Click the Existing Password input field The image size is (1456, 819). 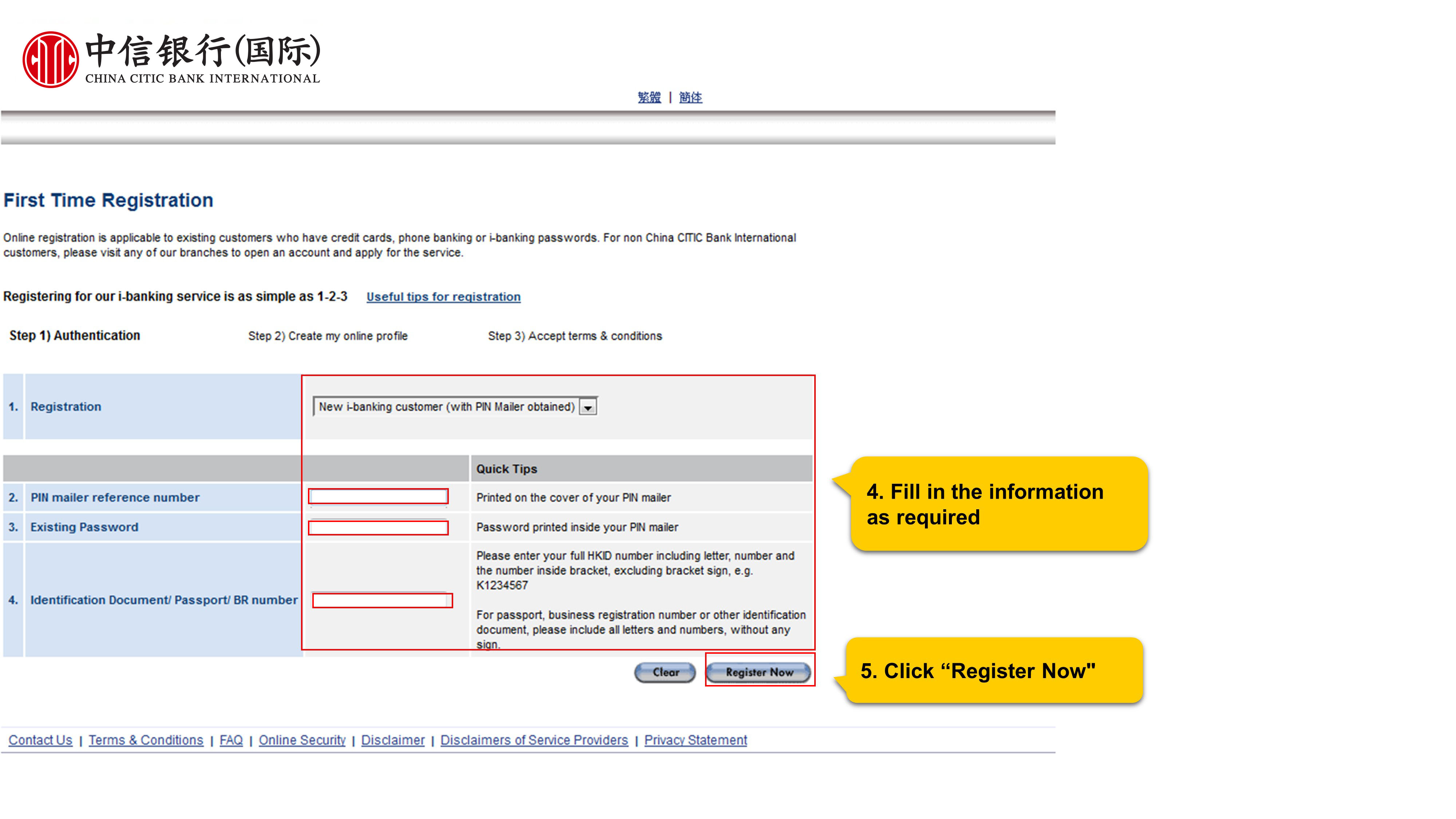pyautogui.click(x=381, y=527)
